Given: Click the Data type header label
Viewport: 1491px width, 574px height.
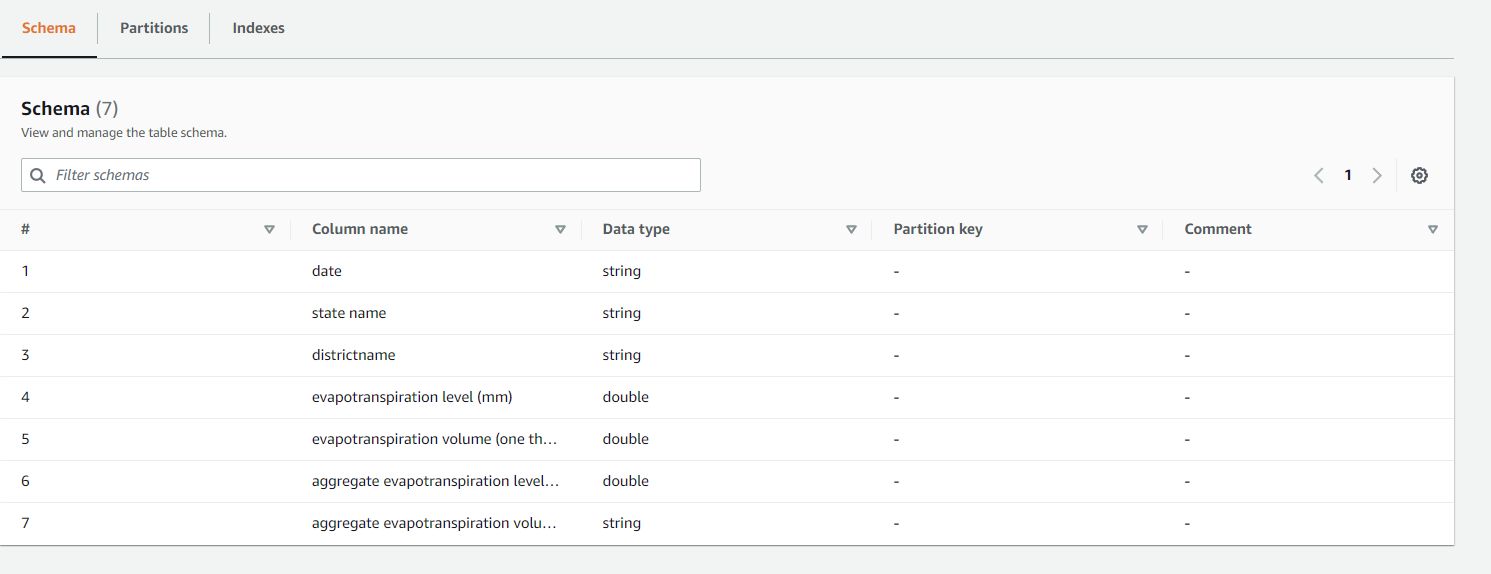Looking at the screenshot, I should (636, 229).
